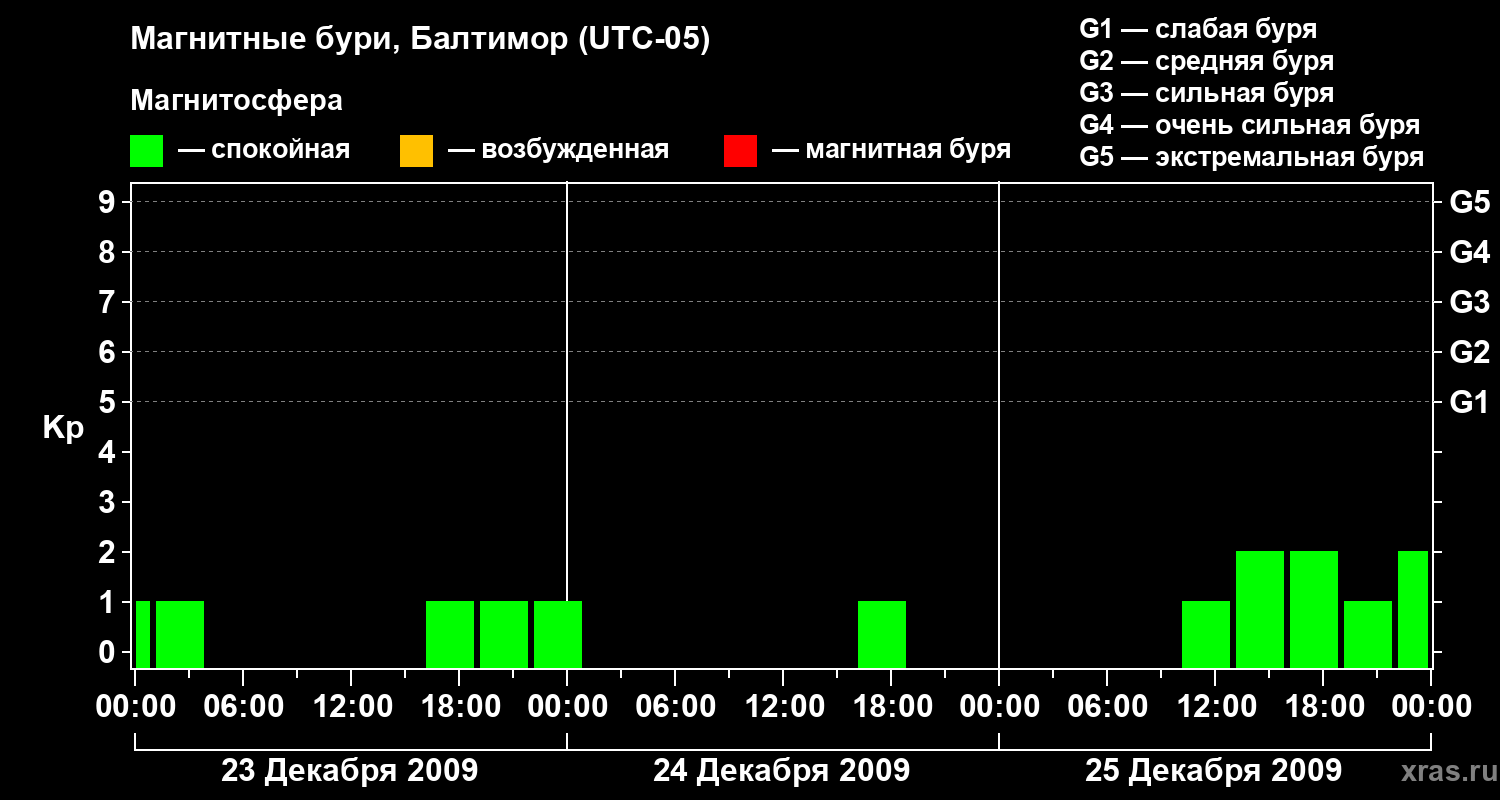Click the G3 label beside the Kp 7 gridline
Screen dimensions: 1500x800
click(x=1469, y=302)
